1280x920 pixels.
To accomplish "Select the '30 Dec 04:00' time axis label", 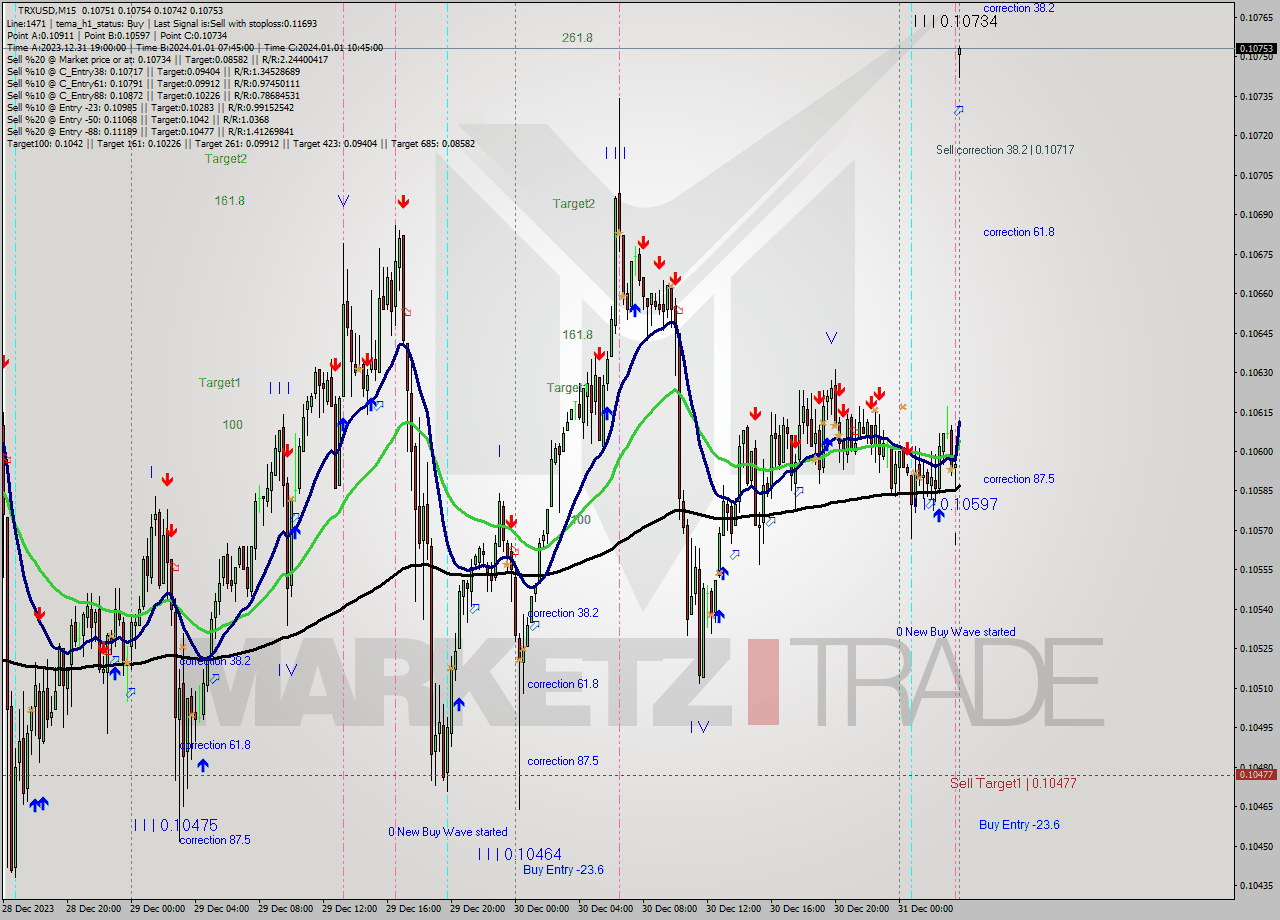I will 605,909.
